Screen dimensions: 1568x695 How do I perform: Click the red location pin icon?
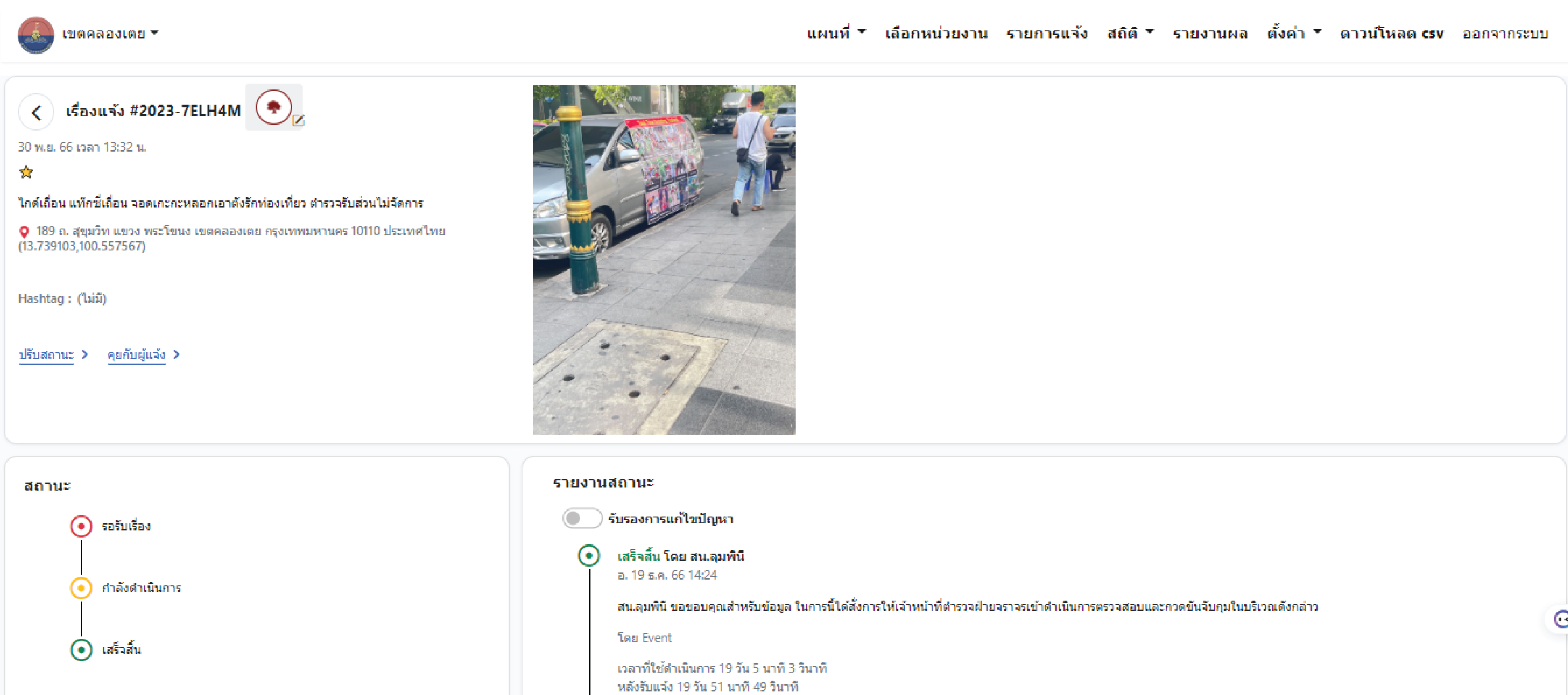point(24,232)
